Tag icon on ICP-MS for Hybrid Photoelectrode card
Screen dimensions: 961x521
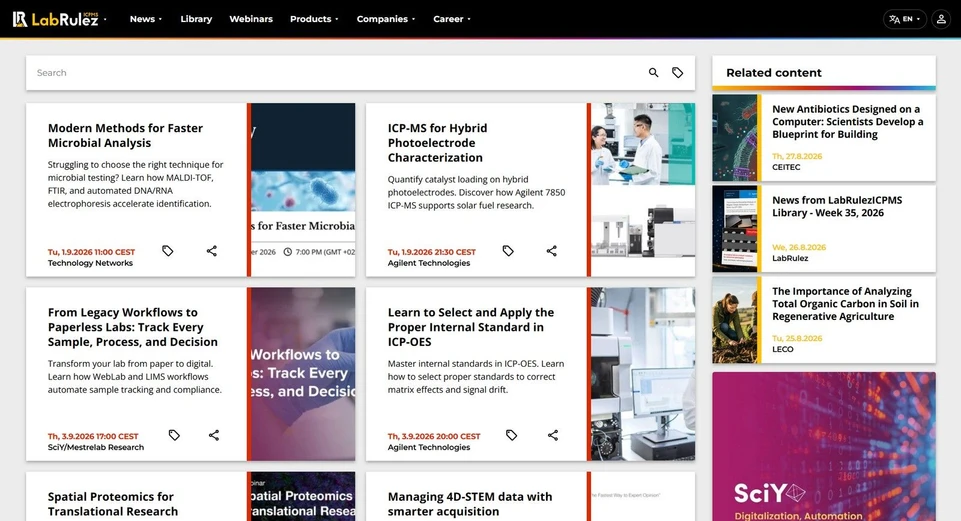point(507,251)
